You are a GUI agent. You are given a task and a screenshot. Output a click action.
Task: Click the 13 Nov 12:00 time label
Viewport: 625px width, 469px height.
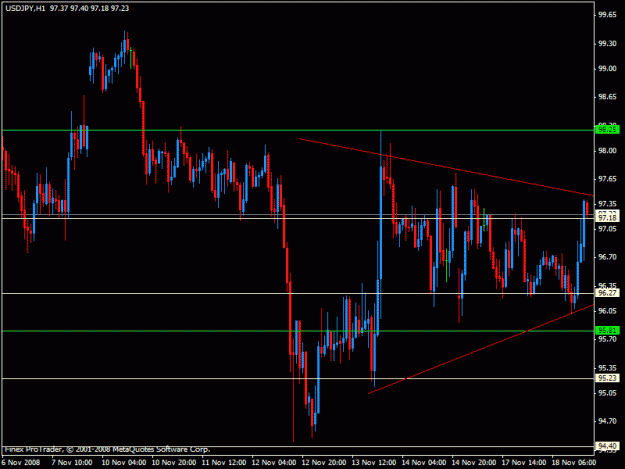coord(374,463)
